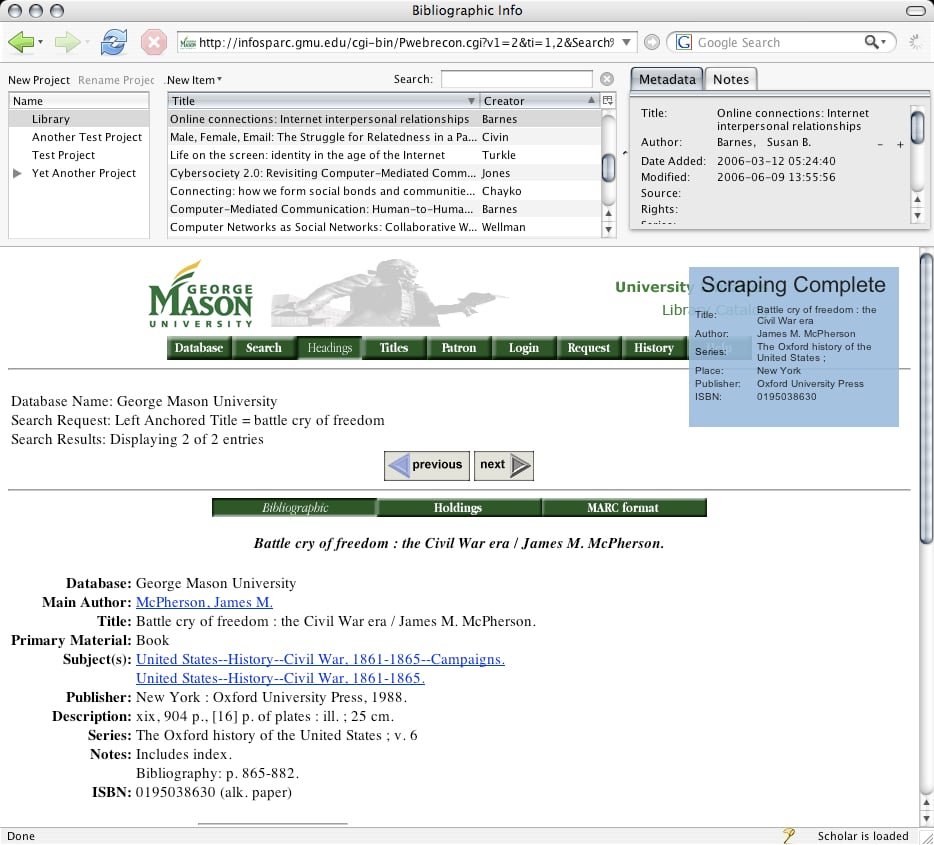
Task: Click the magnifying glass search icon
Action: click(871, 42)
